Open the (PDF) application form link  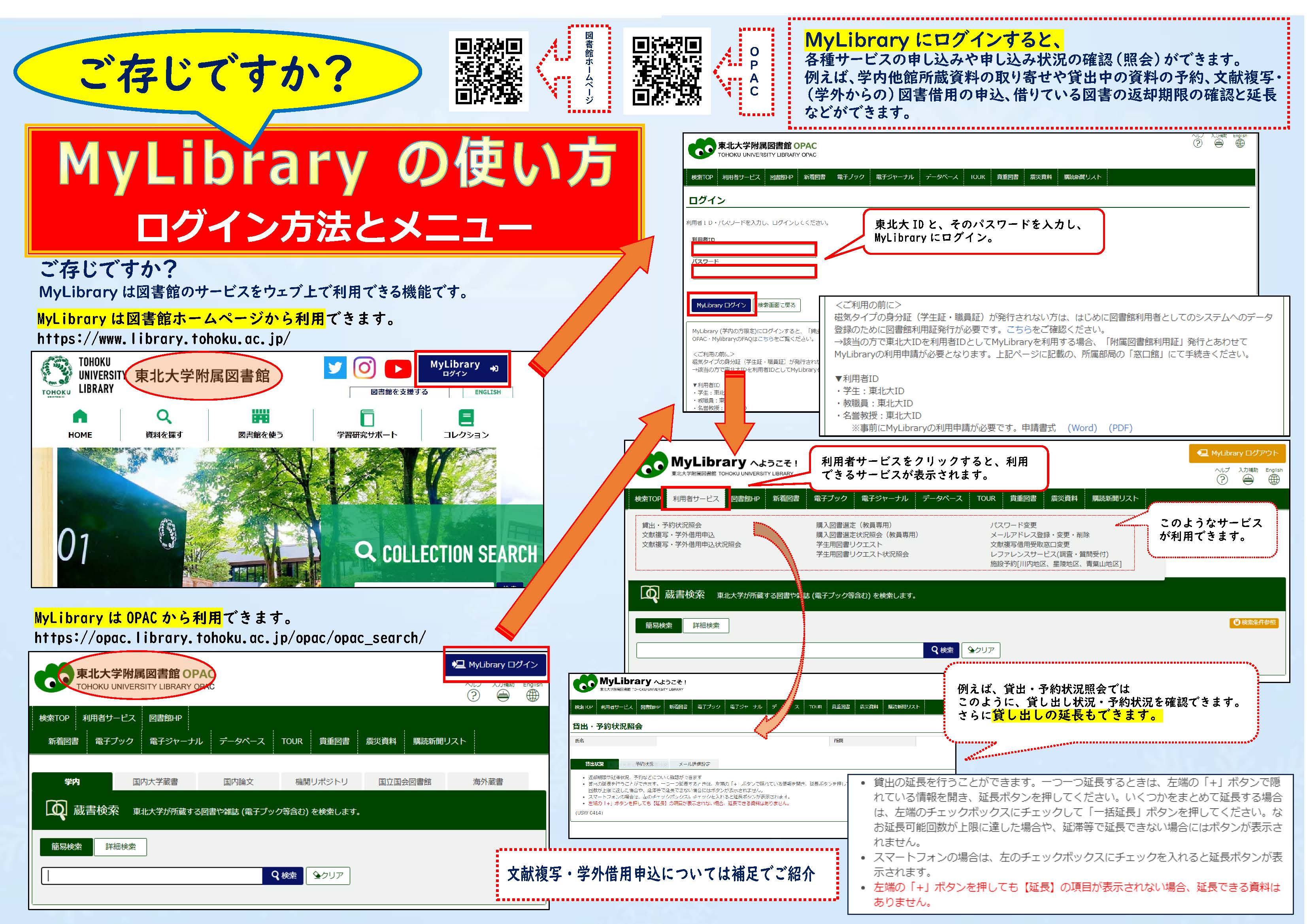pyautogui.click(x=1120, y=428)
